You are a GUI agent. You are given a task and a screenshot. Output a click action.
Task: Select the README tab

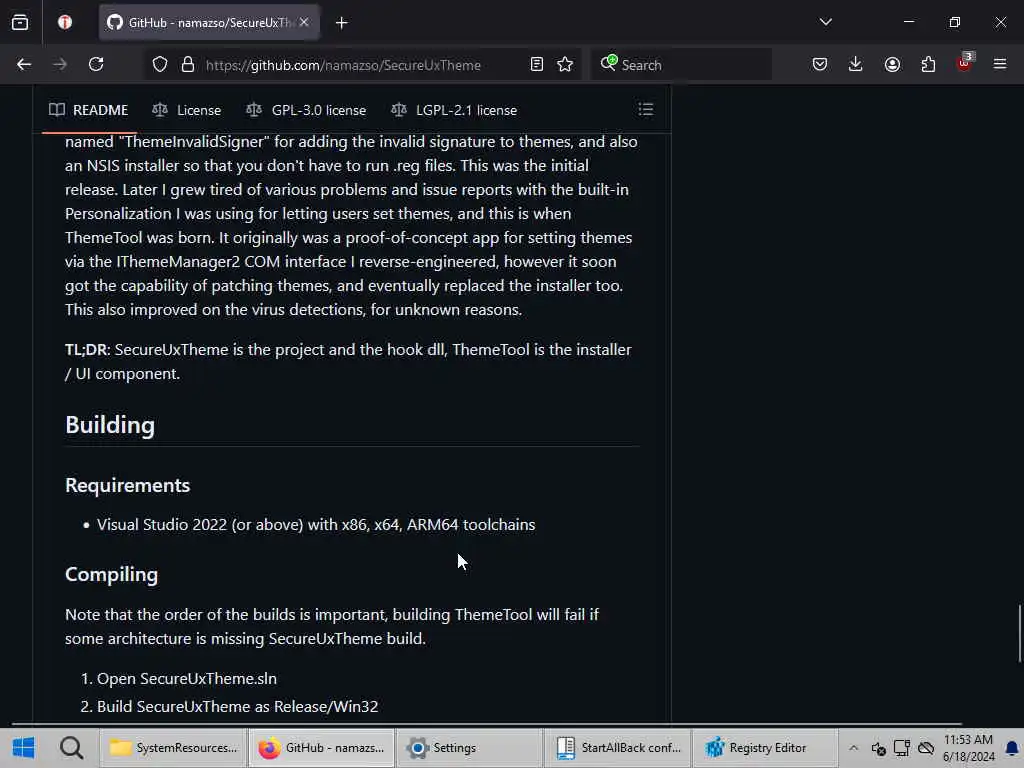pyautogui.click(x=89, y=110)
